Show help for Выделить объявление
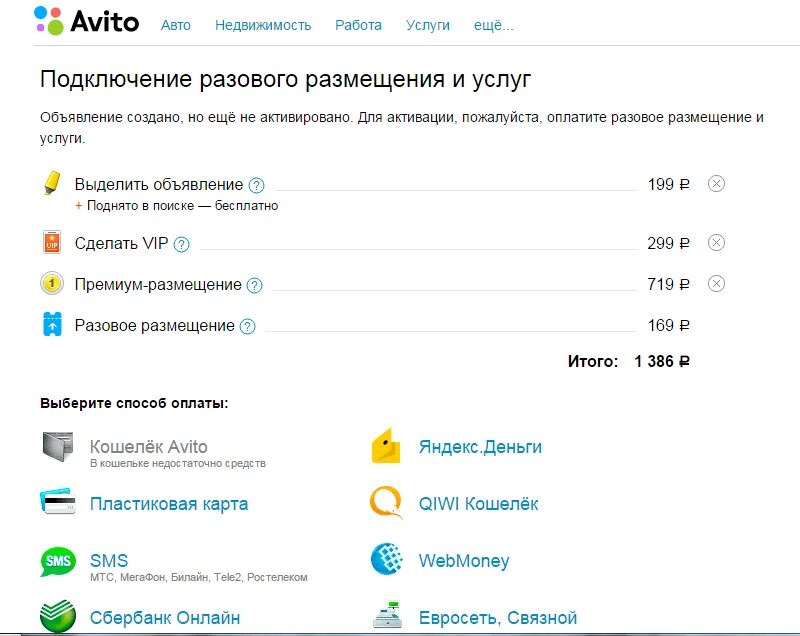The width and height of the screenshot is (800, 636). pos(256,185)
